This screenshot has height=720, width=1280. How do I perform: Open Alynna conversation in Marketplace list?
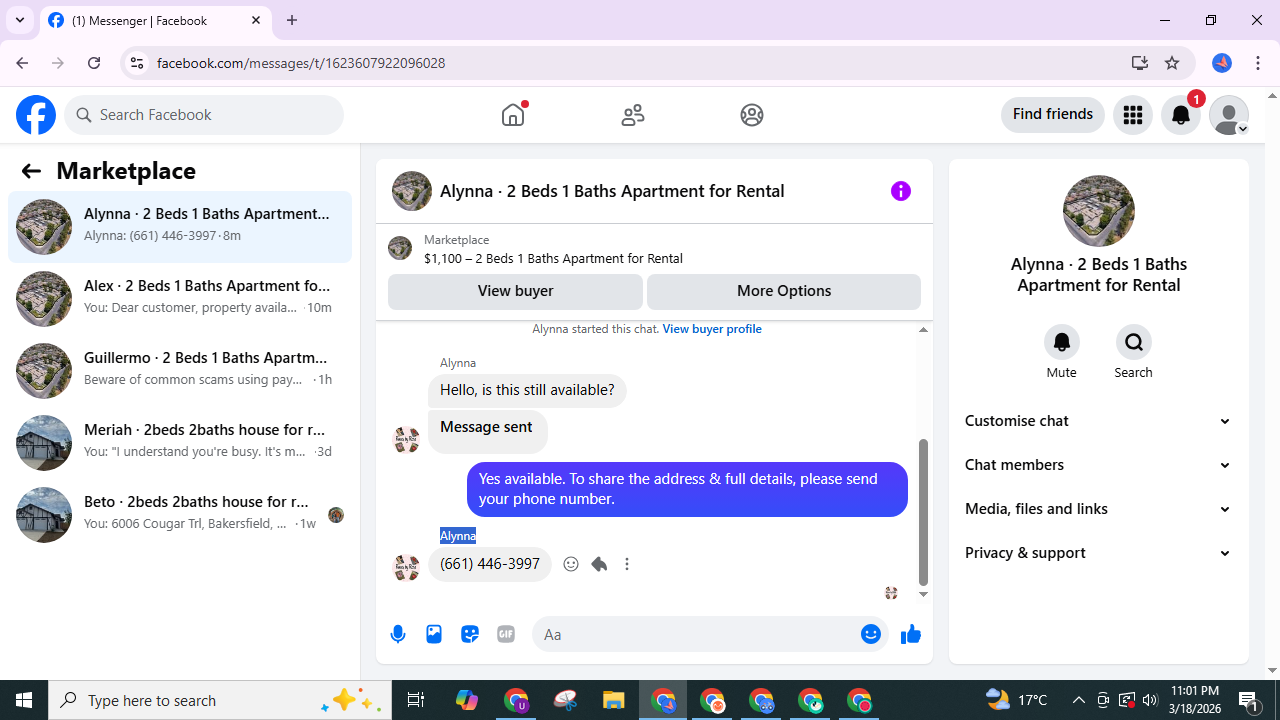point(180,226)
